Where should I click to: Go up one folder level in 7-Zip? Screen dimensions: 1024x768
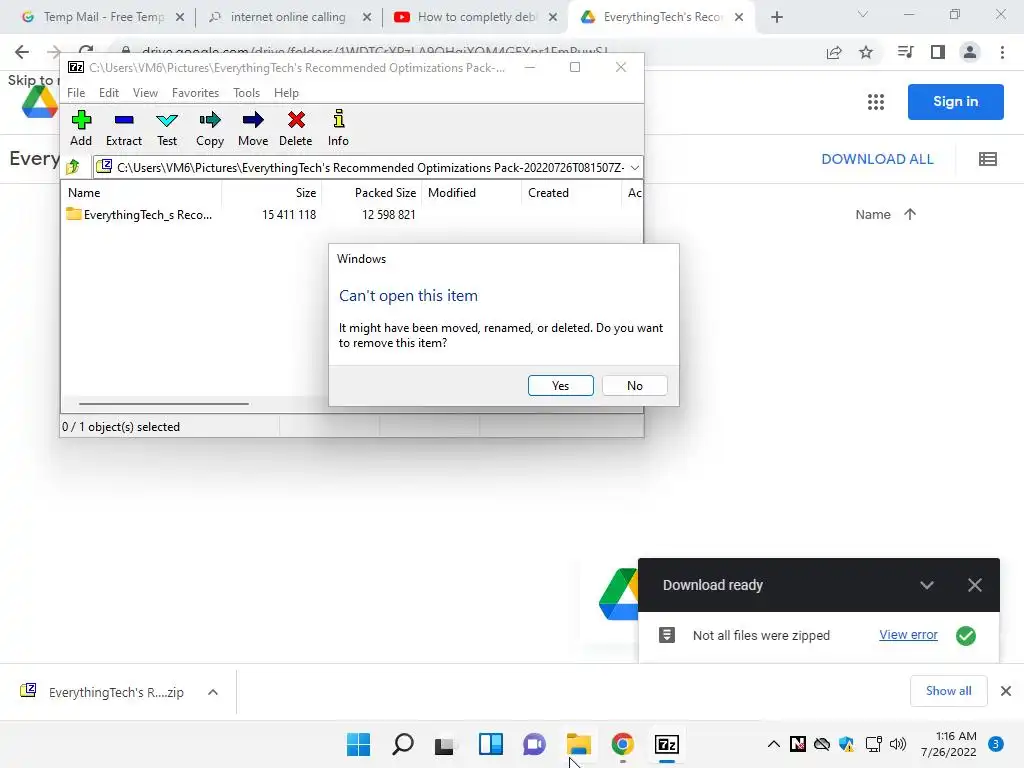pos(73,167)
